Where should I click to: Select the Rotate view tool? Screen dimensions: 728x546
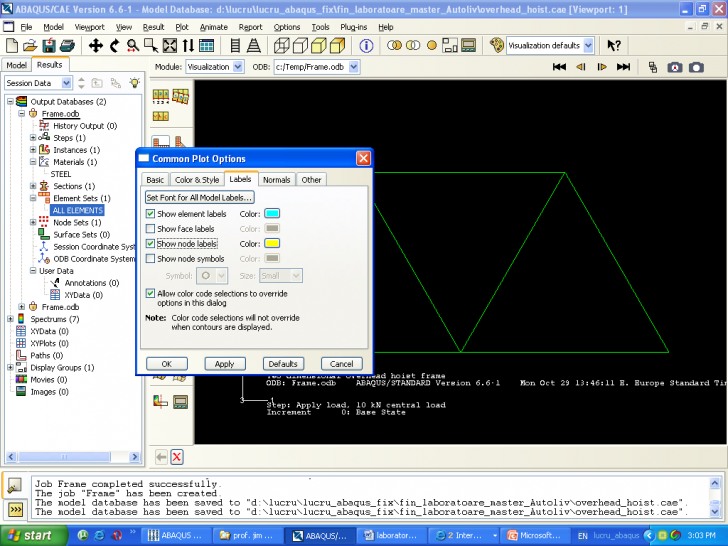[x=114, y=46]
